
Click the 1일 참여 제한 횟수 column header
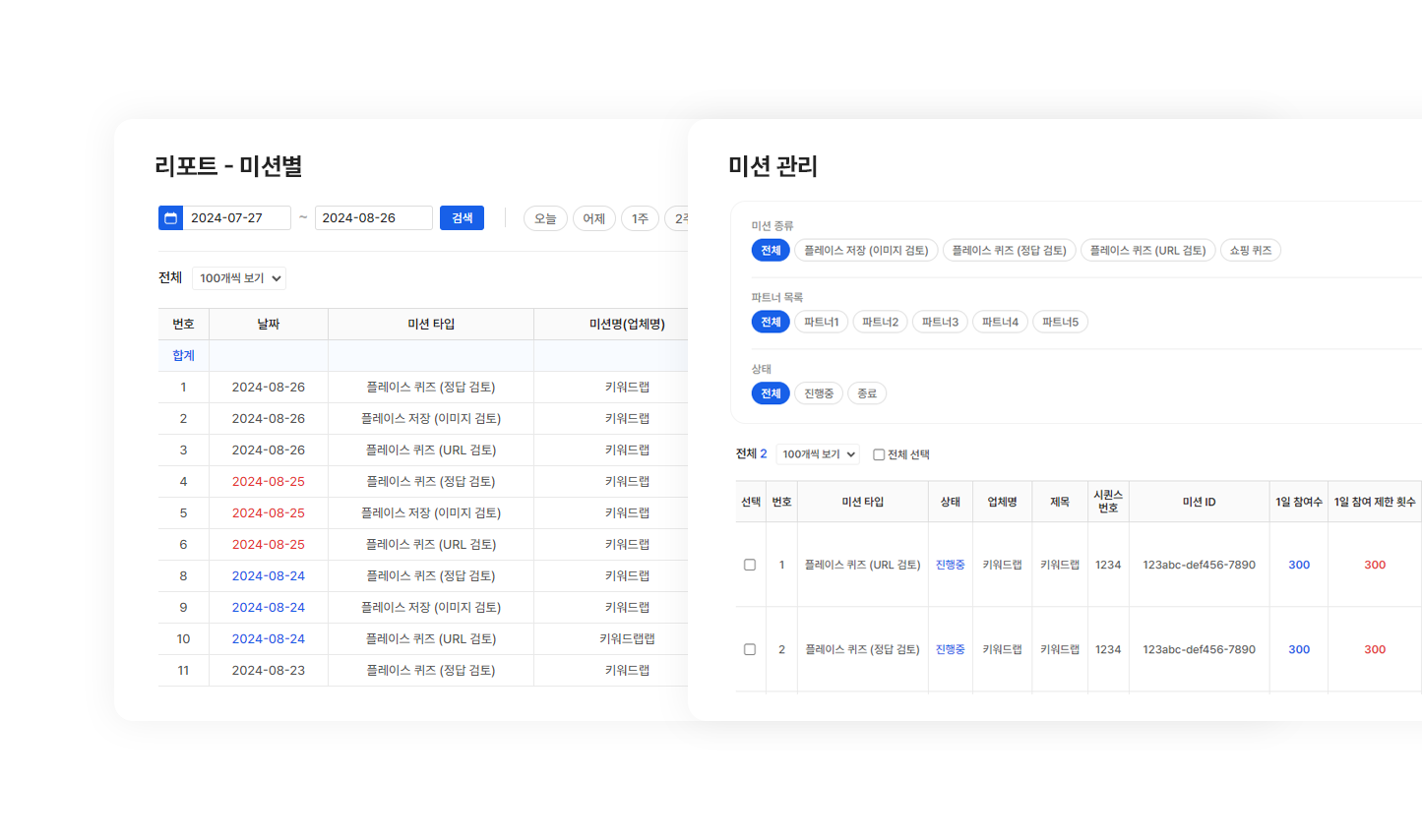point(1375,502)
